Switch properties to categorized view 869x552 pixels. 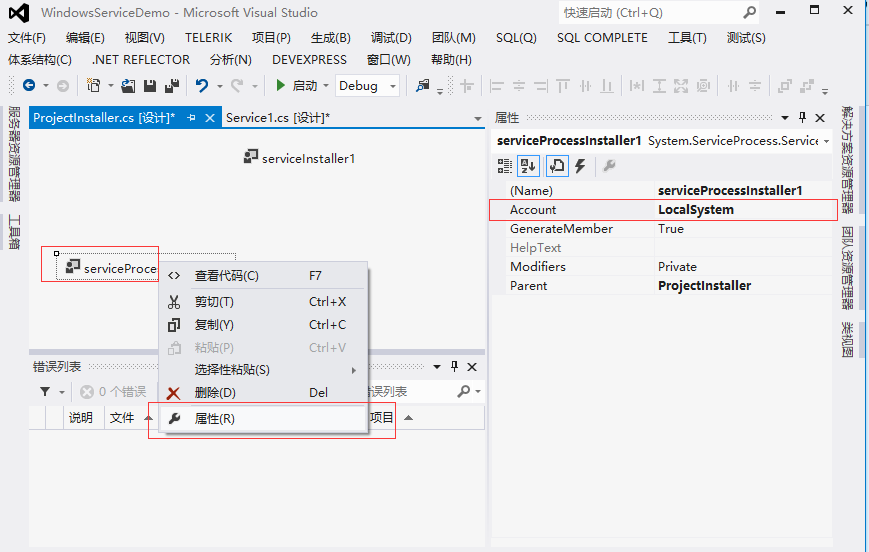[505, 166]
